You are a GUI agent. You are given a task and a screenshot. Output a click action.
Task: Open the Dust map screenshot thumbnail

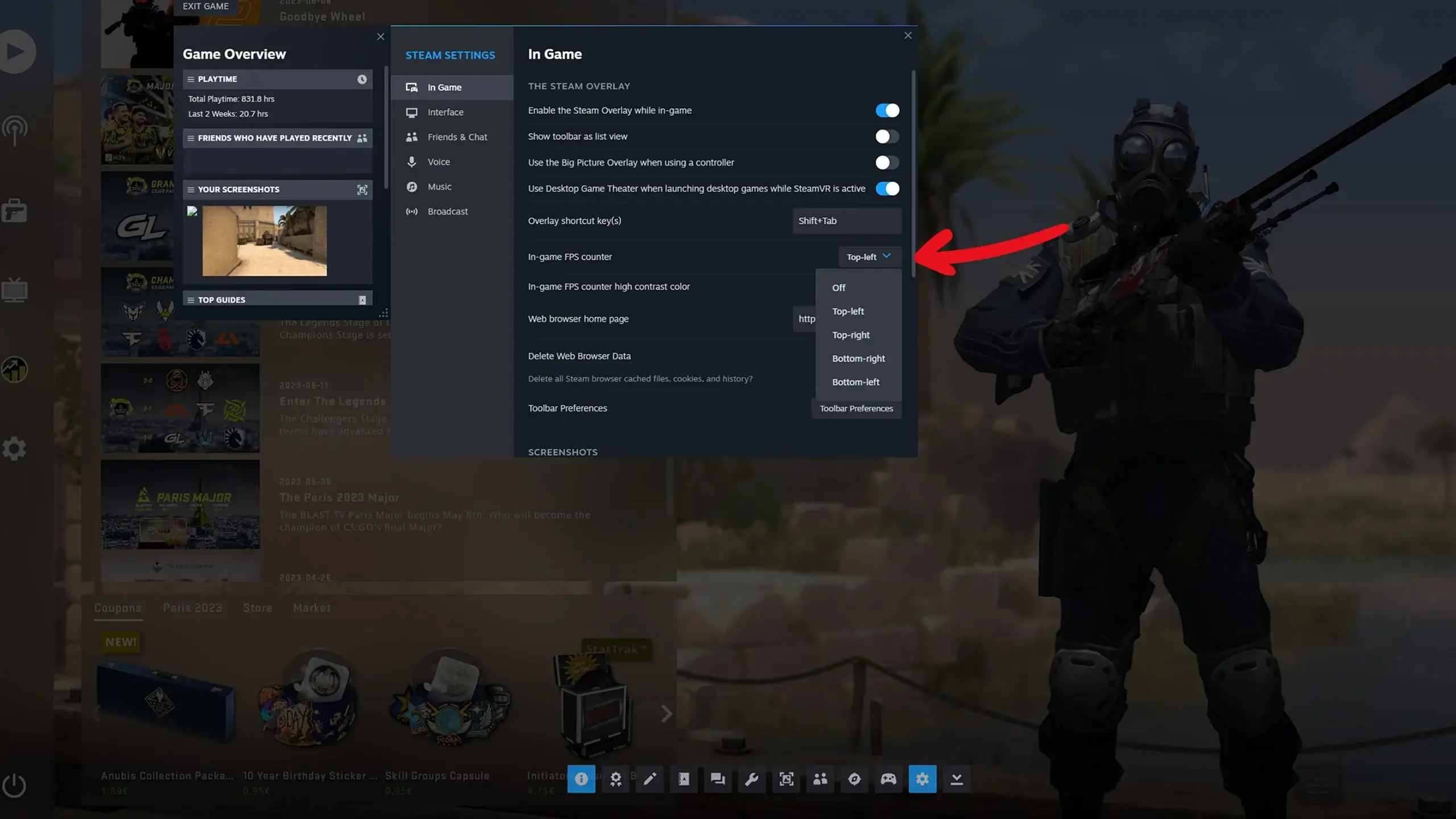click(x=264, y=241)
